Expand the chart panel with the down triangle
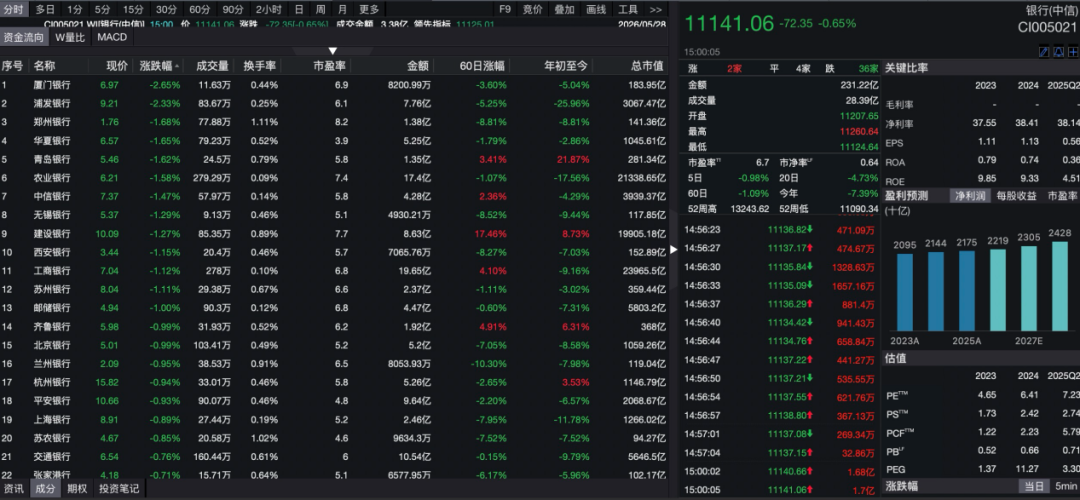1080x500 pixels. pos(333,51)
